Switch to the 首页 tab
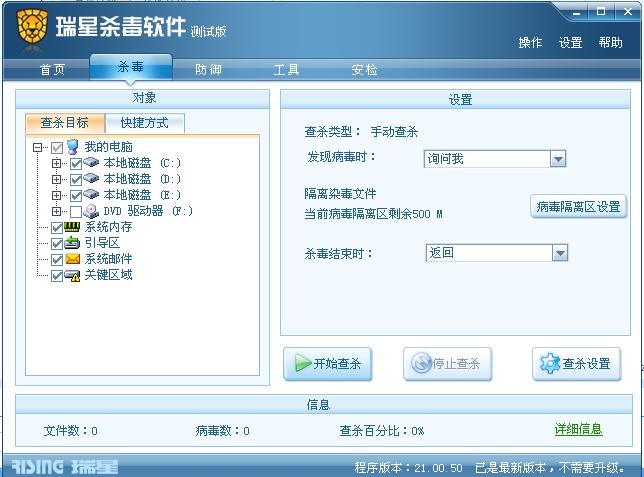 tap(52, 69)
